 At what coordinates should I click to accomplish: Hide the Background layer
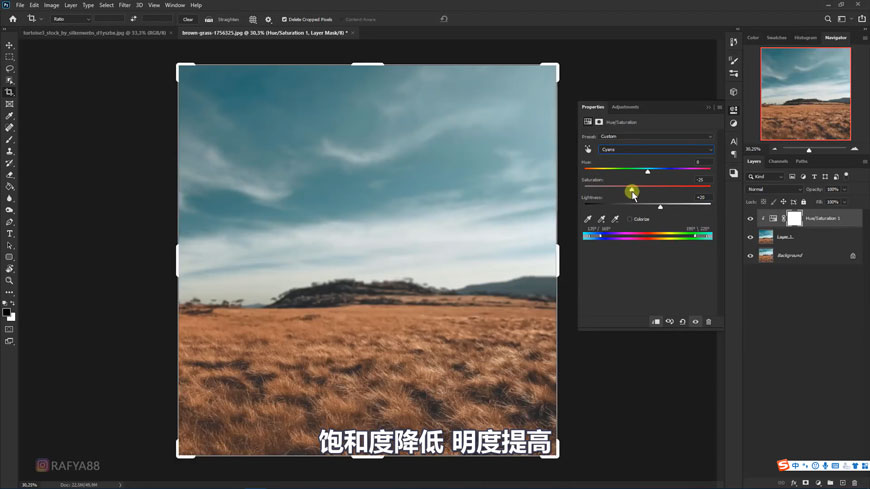click(750, 256)
